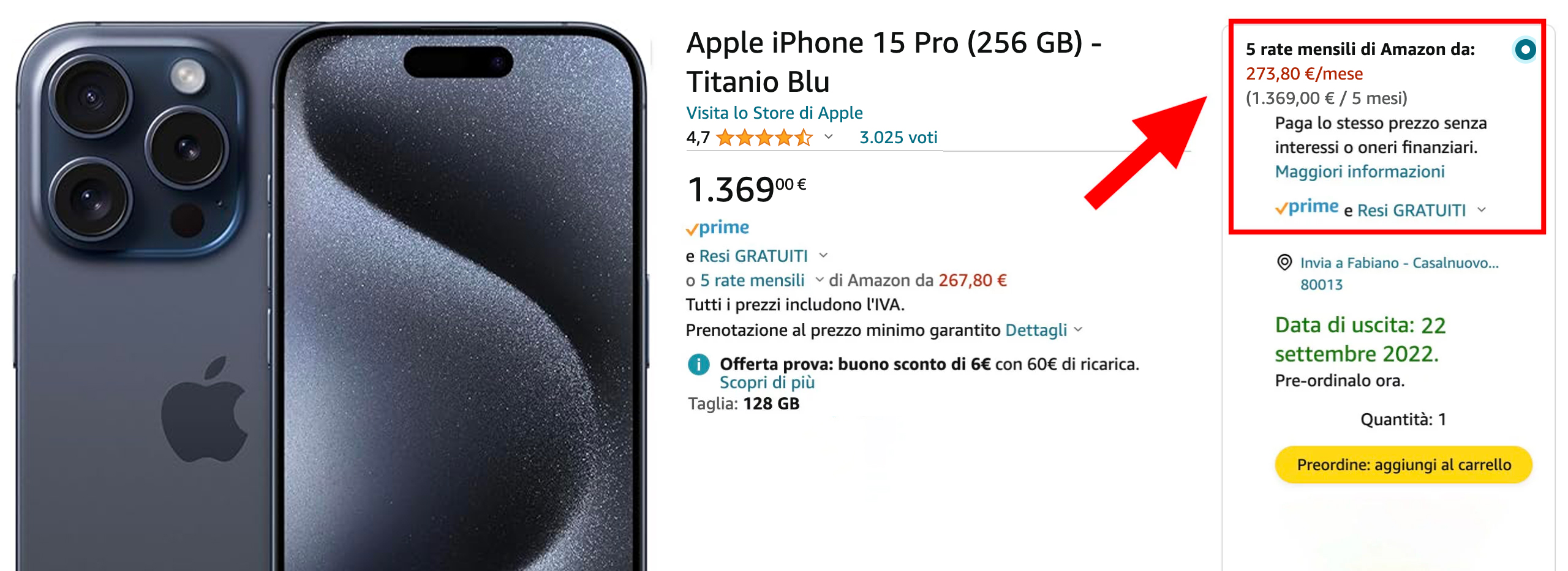This screenshot has height=571, width=1568.
Task: Click the blue info icon beside Offerta prova
Action: click(698, 365)
